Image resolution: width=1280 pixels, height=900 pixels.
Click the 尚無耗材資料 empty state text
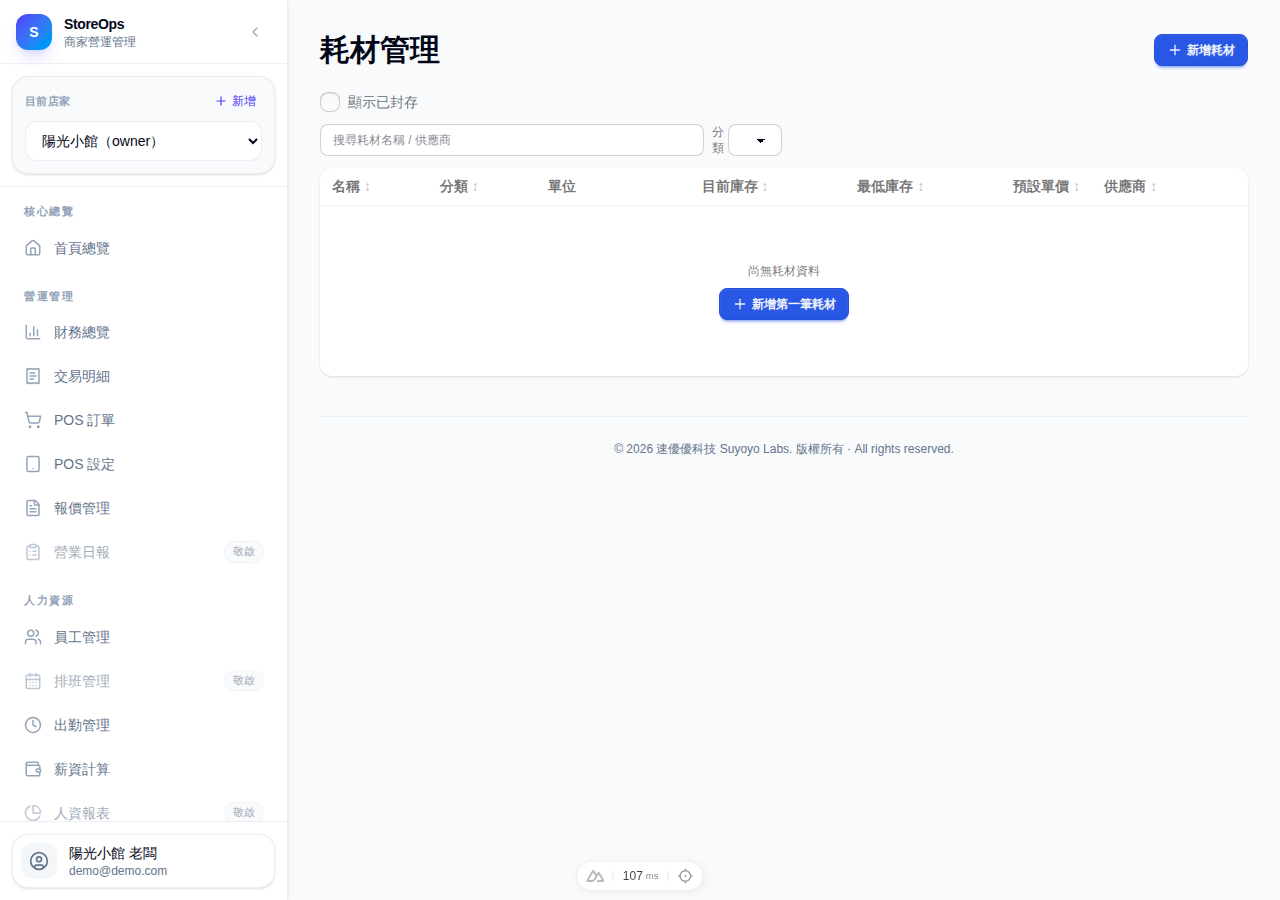click(784, 271)
